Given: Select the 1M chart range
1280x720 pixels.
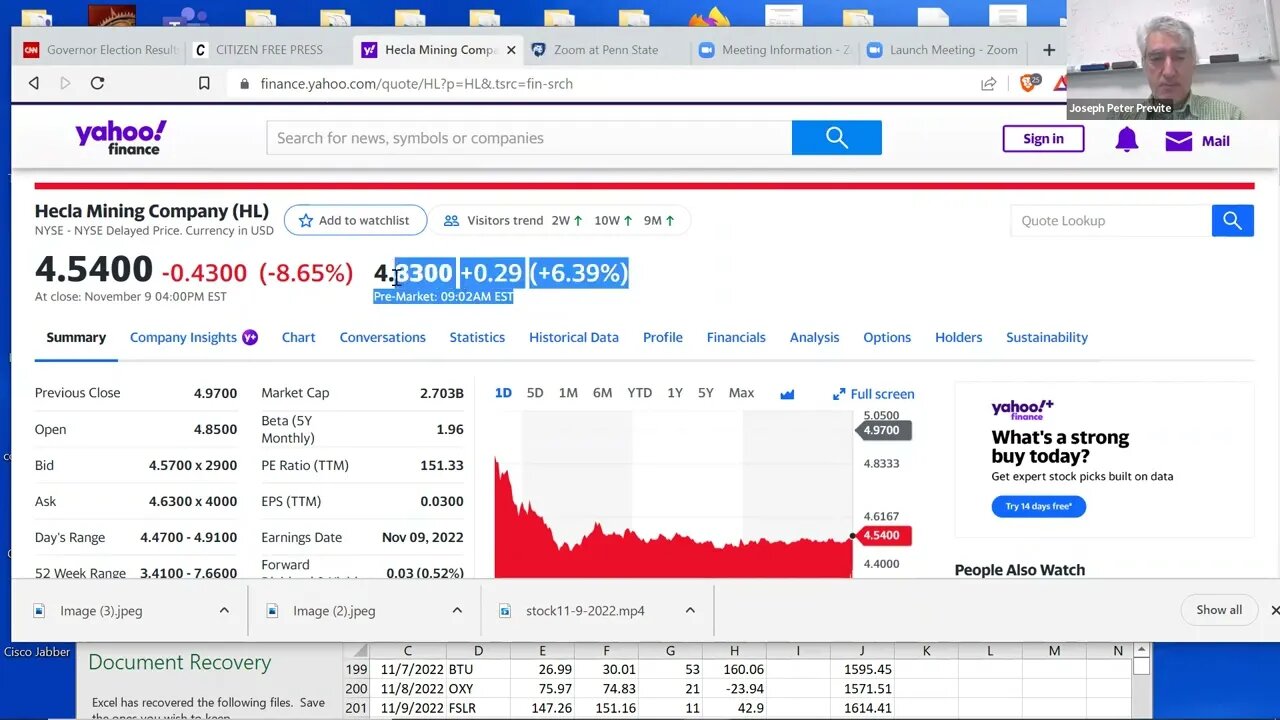Looking at the screenshot, I should tap(568, 393).
